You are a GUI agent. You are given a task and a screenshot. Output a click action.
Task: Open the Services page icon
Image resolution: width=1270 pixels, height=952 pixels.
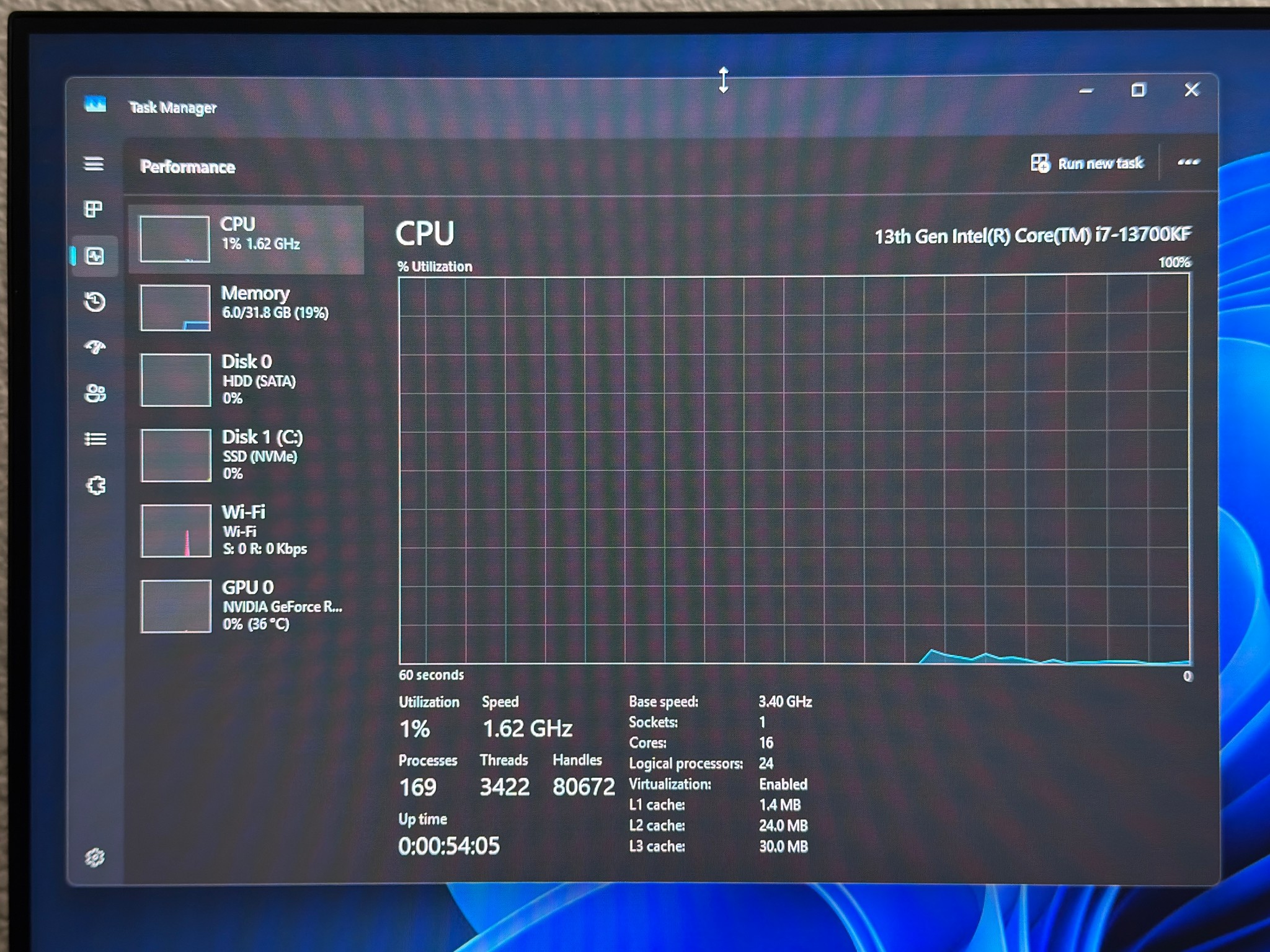tap(95, 485)
